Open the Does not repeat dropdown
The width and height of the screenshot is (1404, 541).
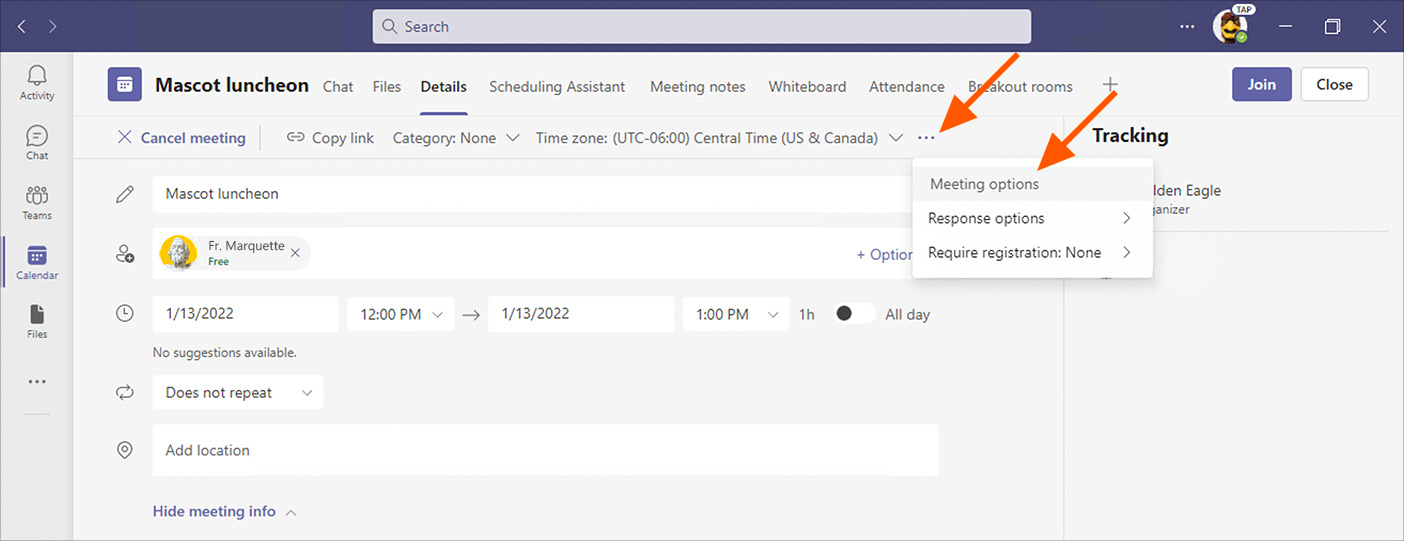tap(238, 393)
